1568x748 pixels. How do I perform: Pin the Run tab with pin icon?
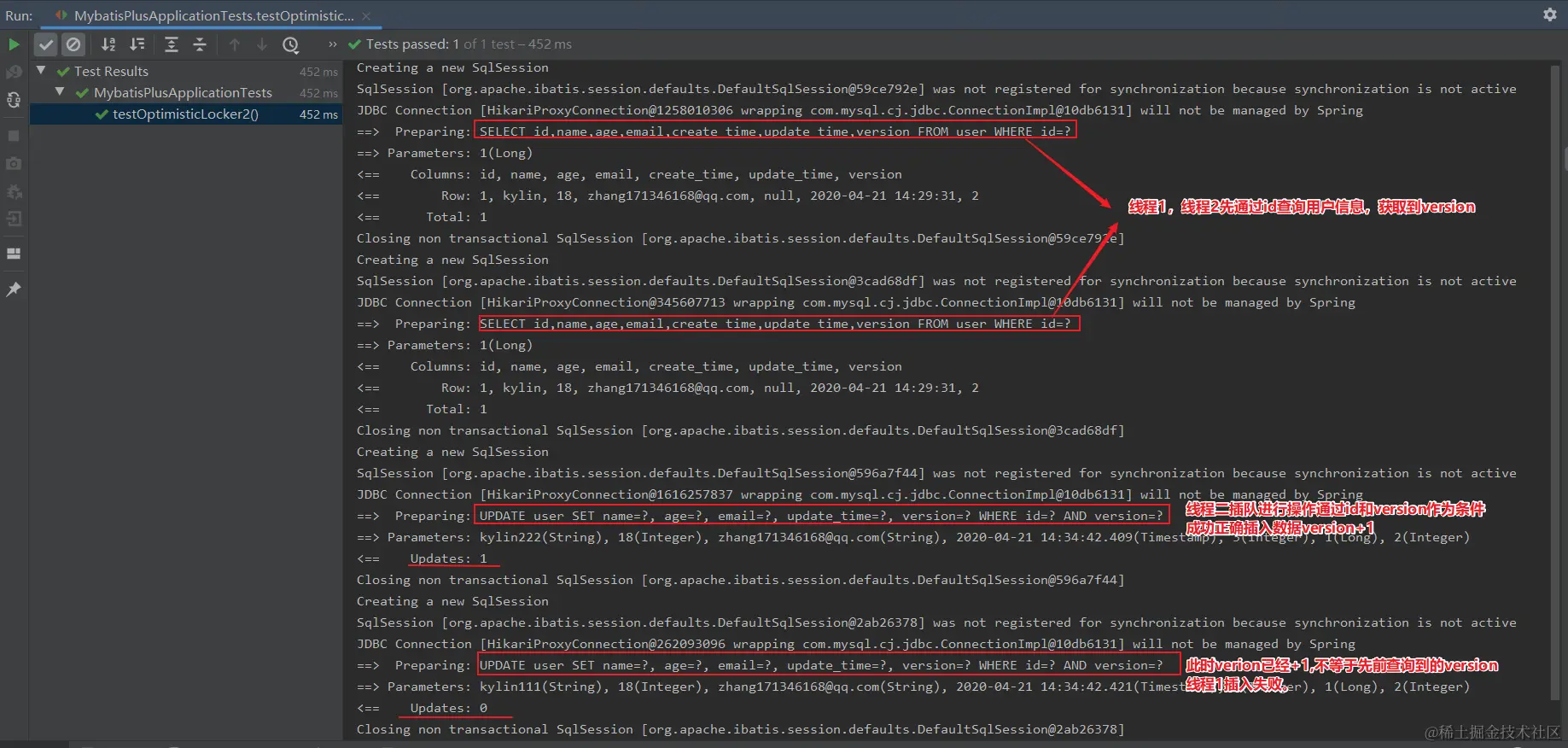point(14,289)
